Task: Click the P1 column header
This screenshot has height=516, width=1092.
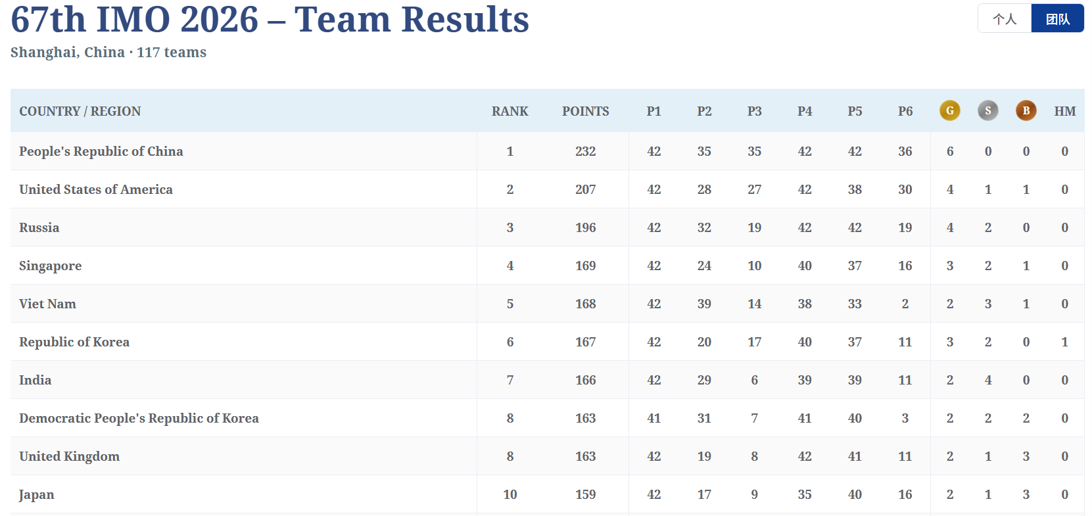Action: pyautogui.click(x=654, y=111)
